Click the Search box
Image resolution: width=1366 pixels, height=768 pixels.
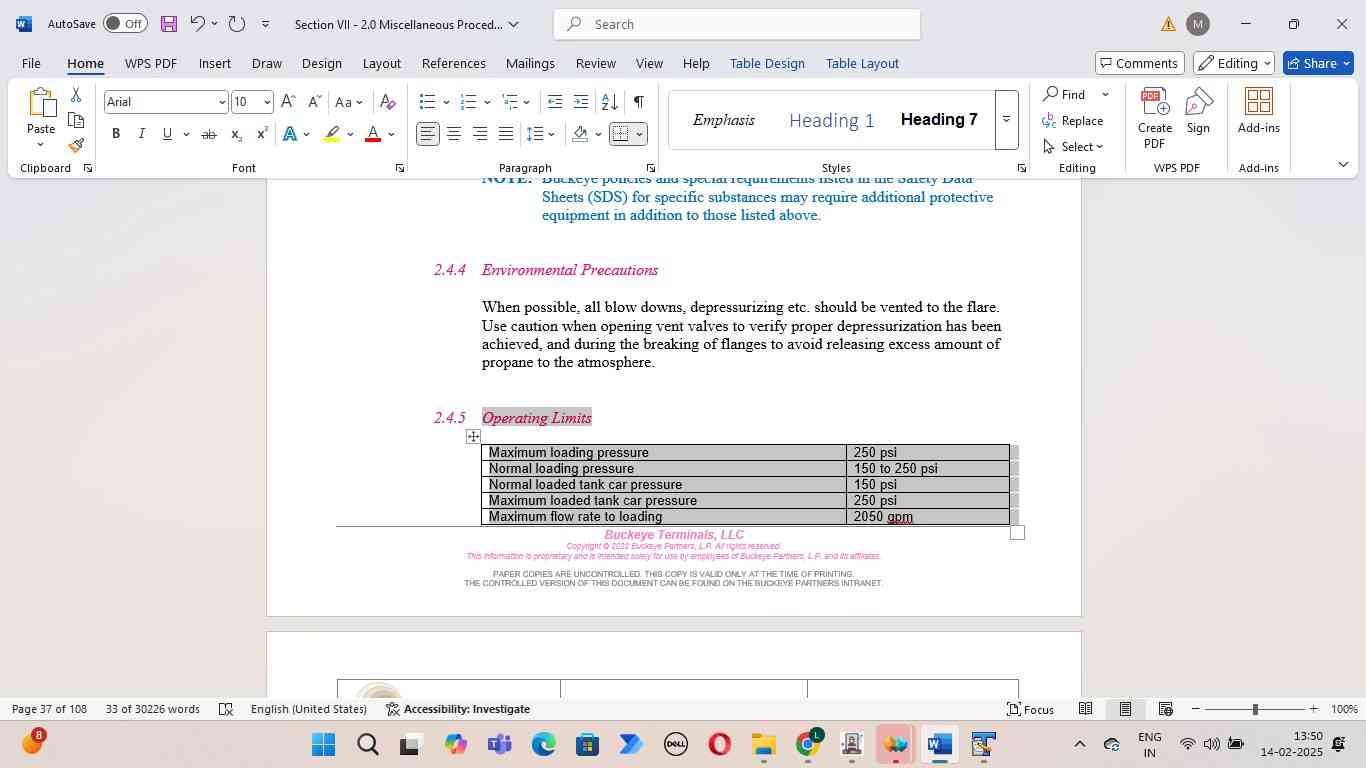737,24
